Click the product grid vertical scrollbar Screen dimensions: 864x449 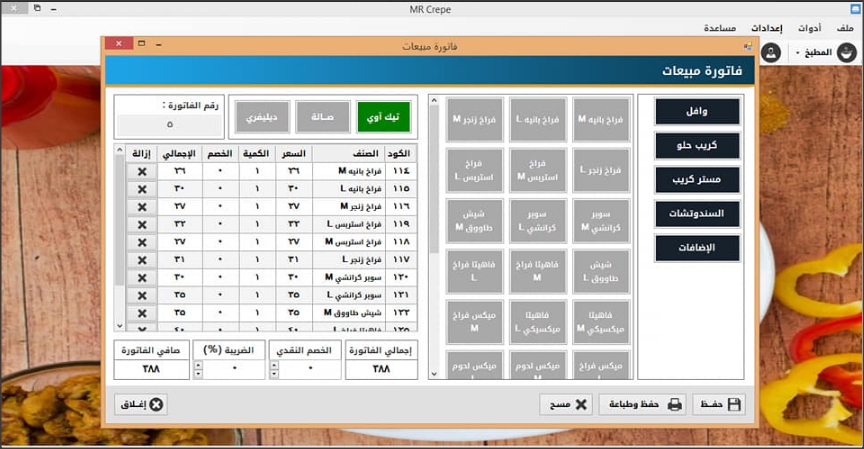click(x=434, y=200)
